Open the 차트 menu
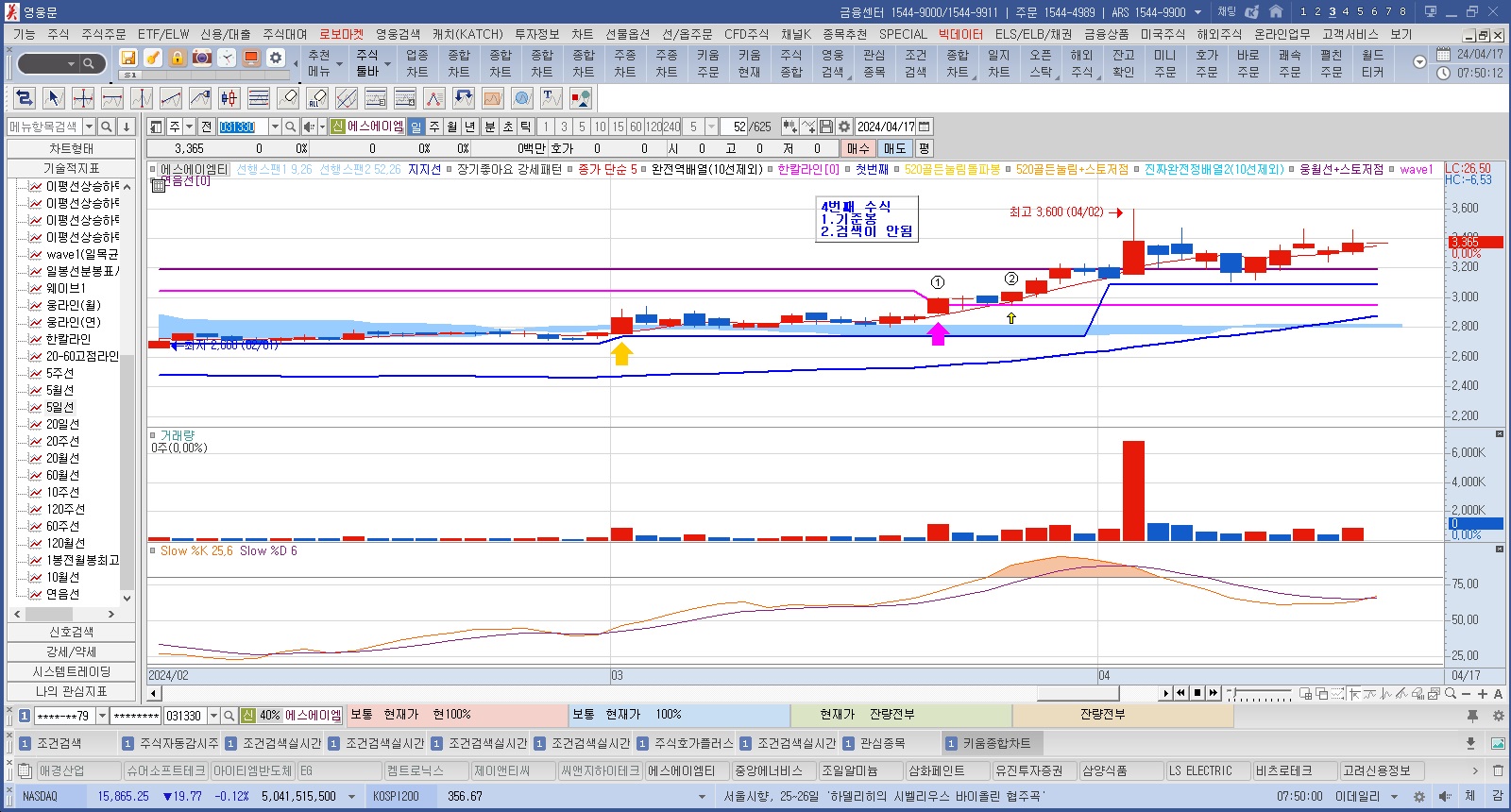Image resolution: width=1511 pixels, height=812 pixels. [583, 34]
